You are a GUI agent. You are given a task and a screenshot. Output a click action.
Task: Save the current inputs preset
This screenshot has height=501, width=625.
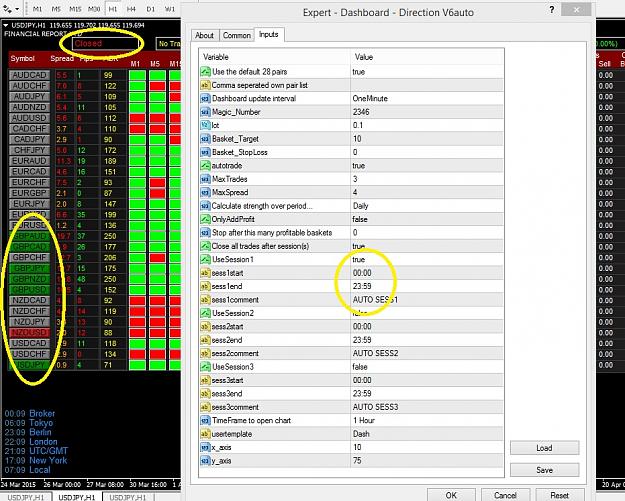(544, 470)
